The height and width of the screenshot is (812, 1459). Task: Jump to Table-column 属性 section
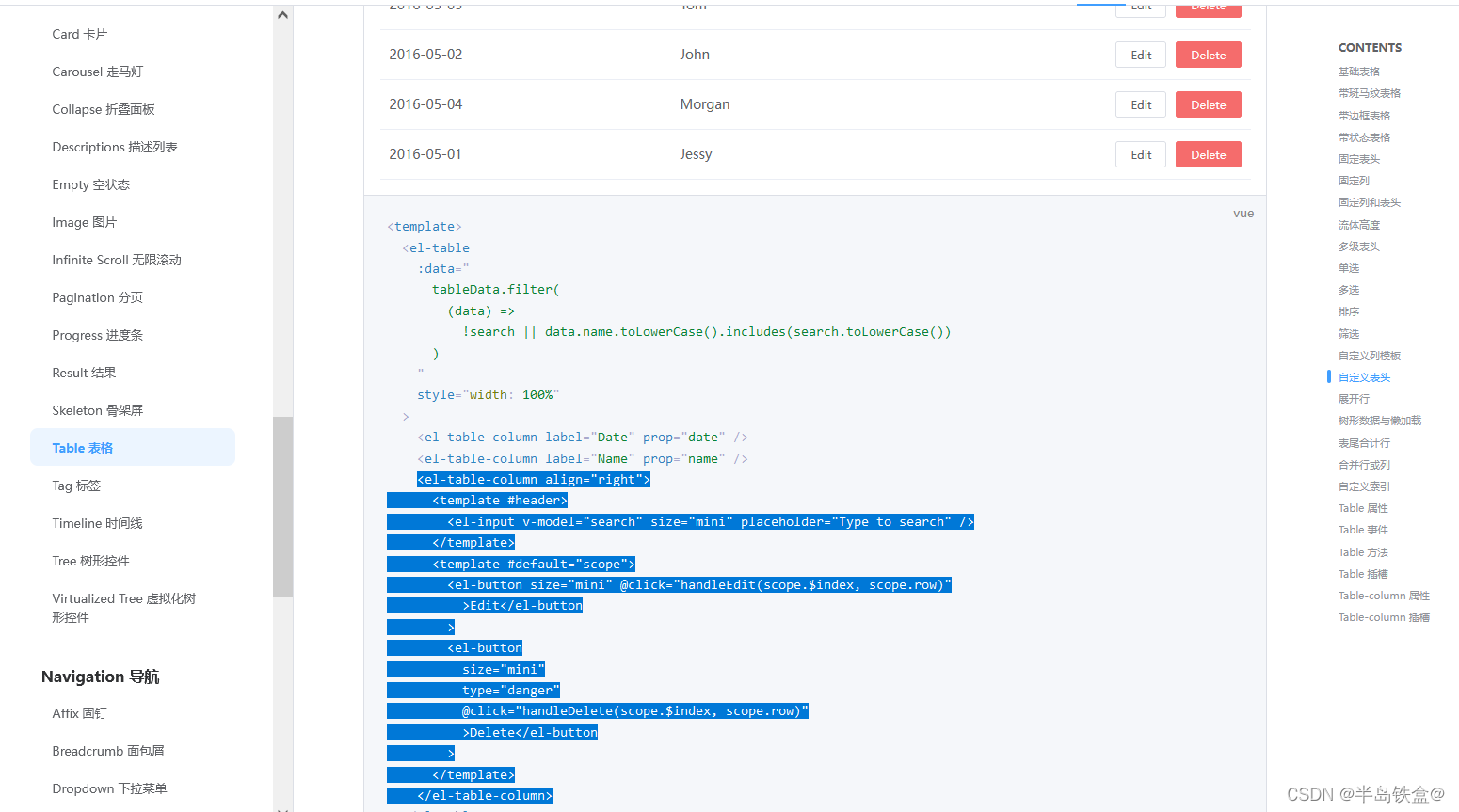[1384, 596]
